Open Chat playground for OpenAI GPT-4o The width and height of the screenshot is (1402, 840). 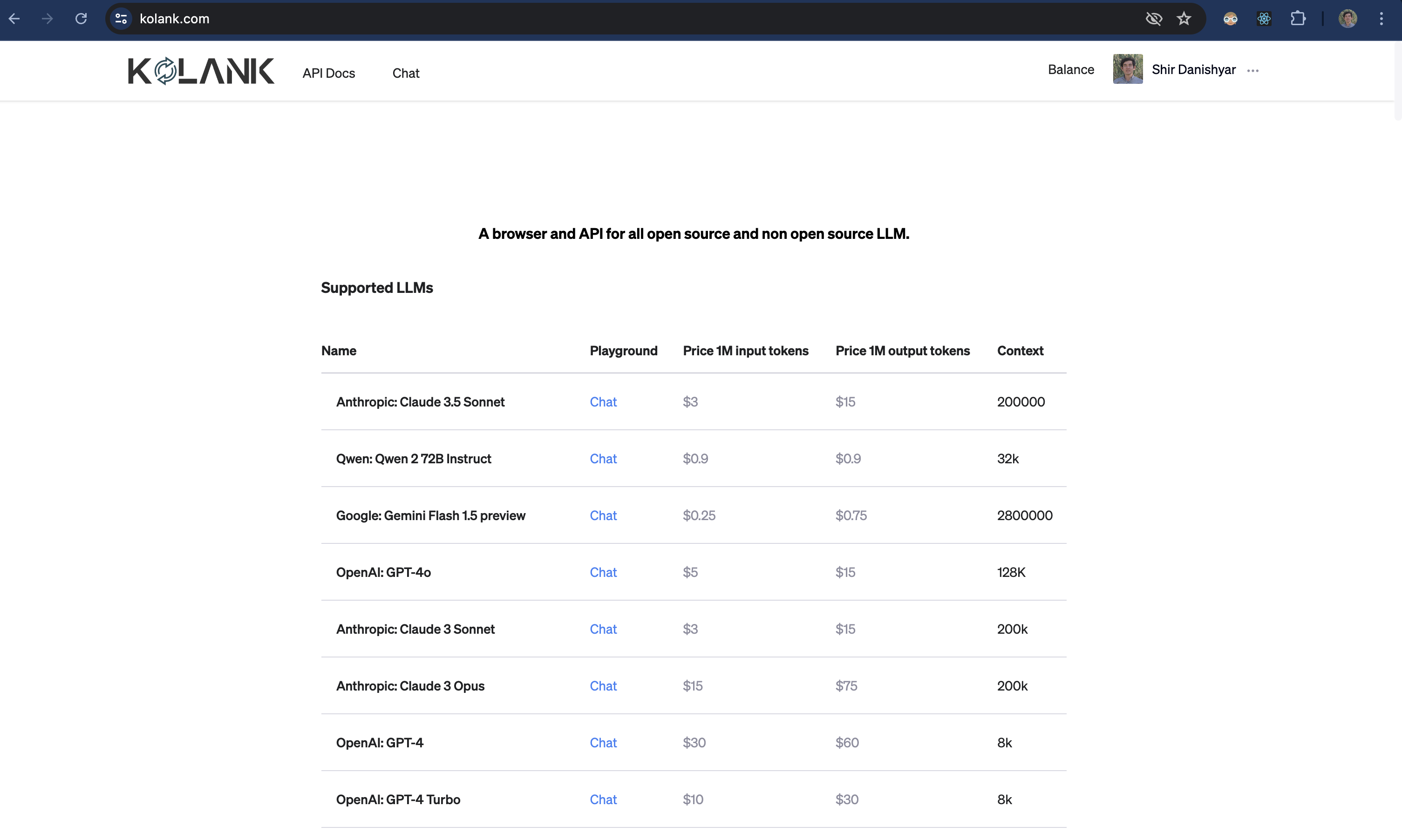[603, 572]
